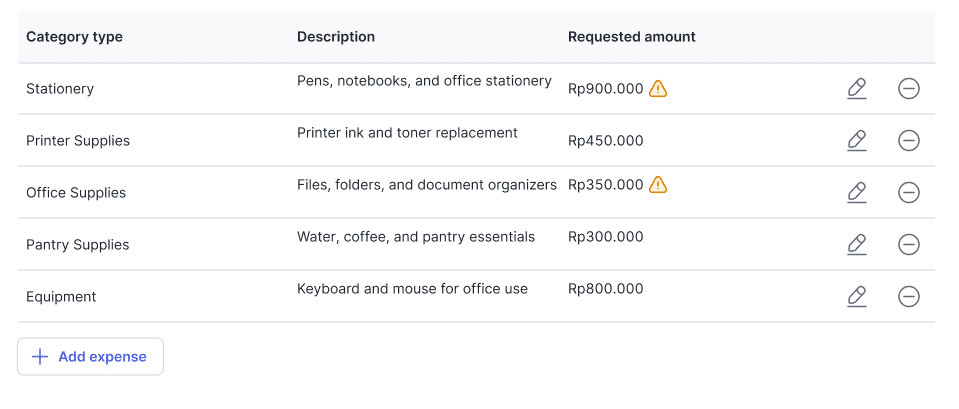Viewport: 959px width, 409px height.
Task: Edit the Office Supplies expense
Action: 856,193
